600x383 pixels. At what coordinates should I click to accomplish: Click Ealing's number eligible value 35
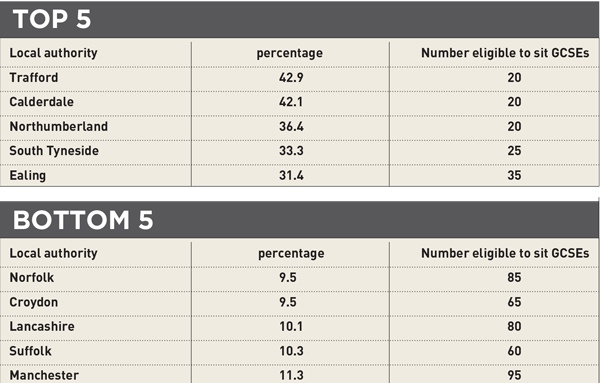click(514, 175)
